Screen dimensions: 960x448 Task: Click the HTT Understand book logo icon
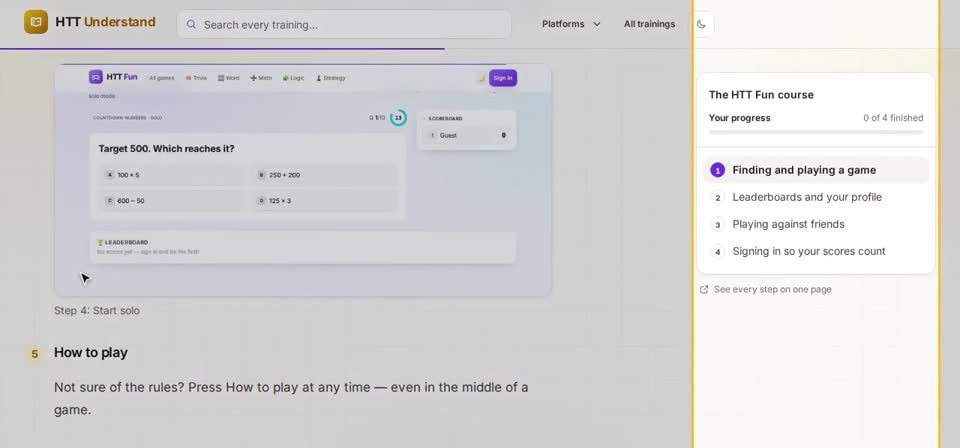click(x=36, y=22)
